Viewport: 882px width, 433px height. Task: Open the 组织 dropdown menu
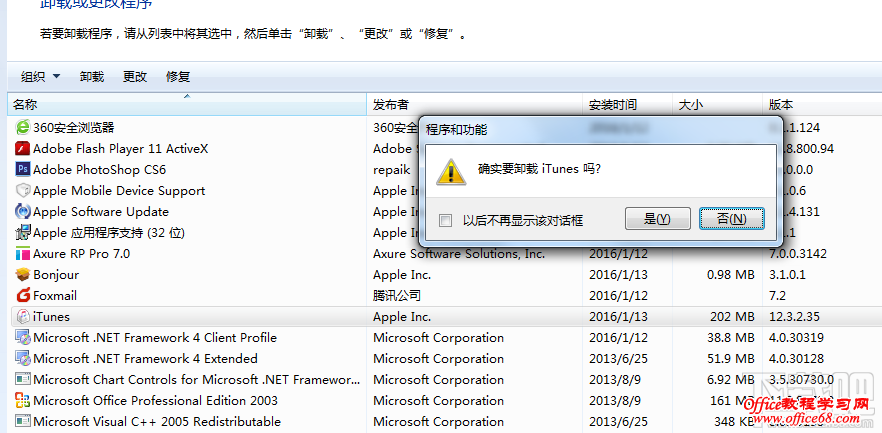tap(40, 76)
